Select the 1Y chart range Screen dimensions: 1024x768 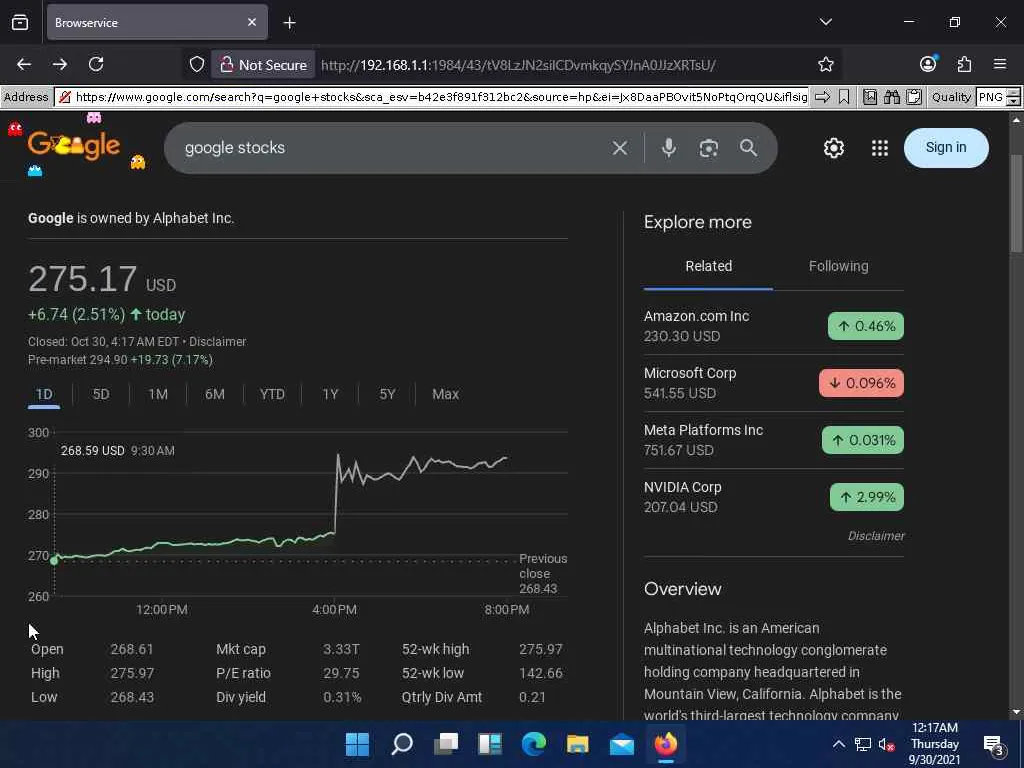(330, 394)
